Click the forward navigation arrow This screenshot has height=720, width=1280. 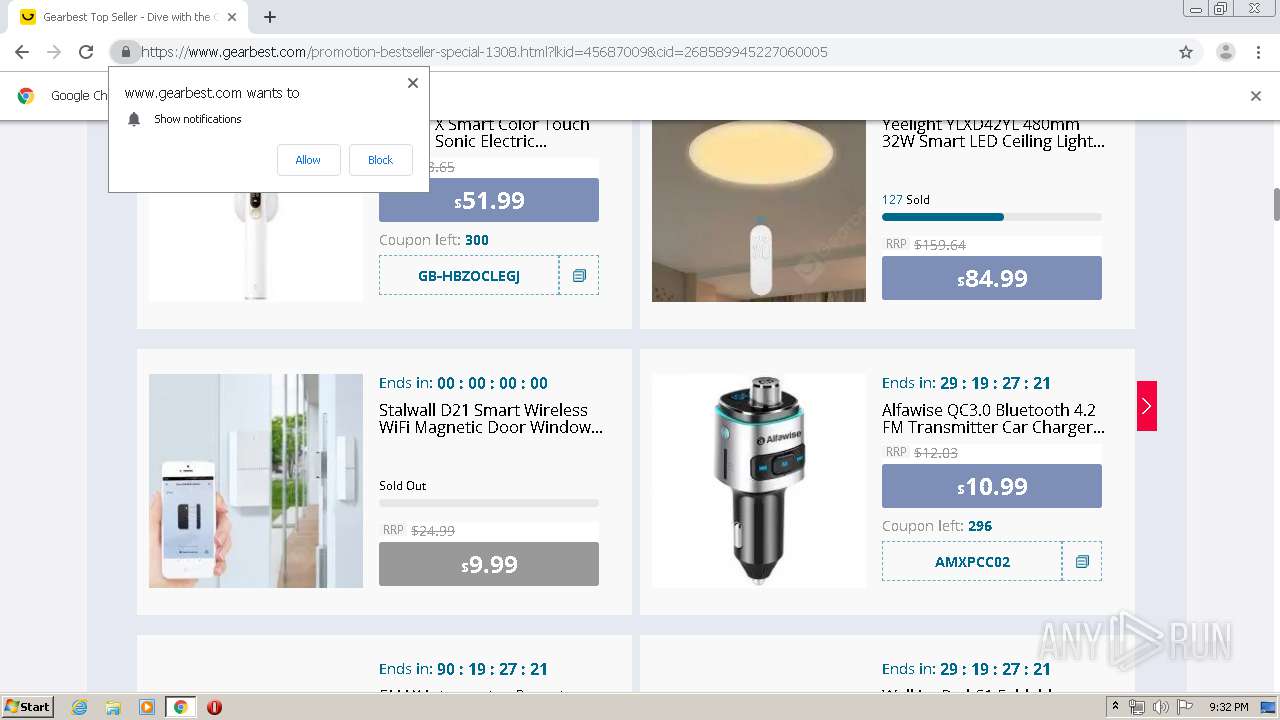[x=54, y=52]
